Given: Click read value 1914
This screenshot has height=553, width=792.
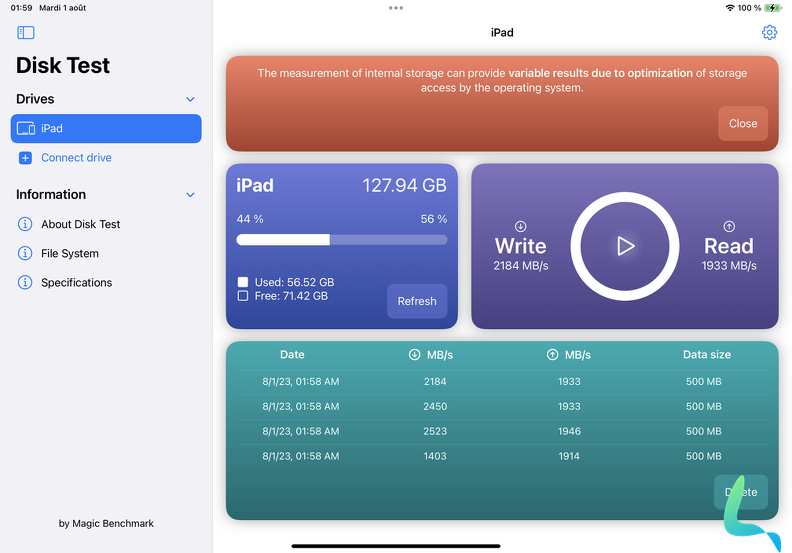Looking at the screenshot, I should pos(569,456).
